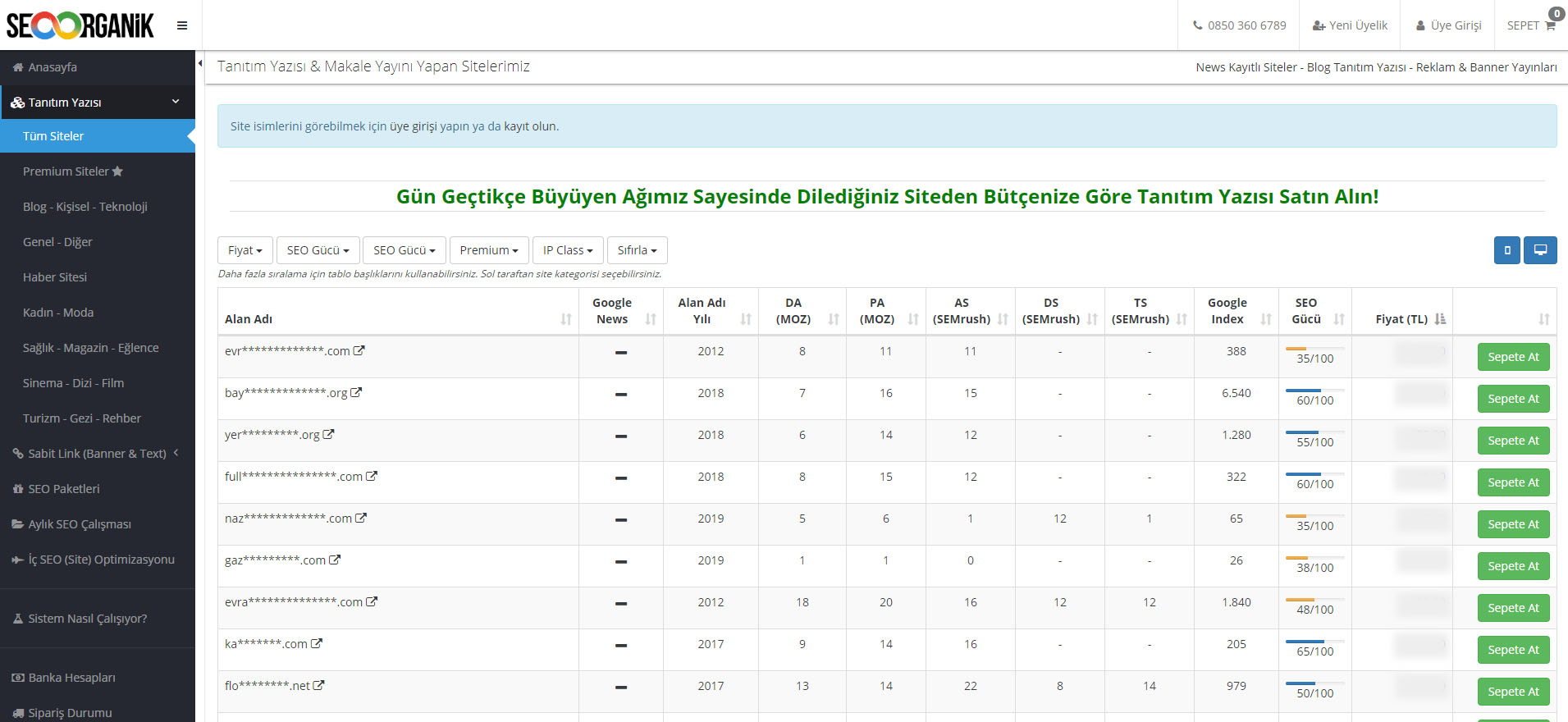
Task: Go to SEOORGANIK logo homepage
Action: click(x=80, y=25)
